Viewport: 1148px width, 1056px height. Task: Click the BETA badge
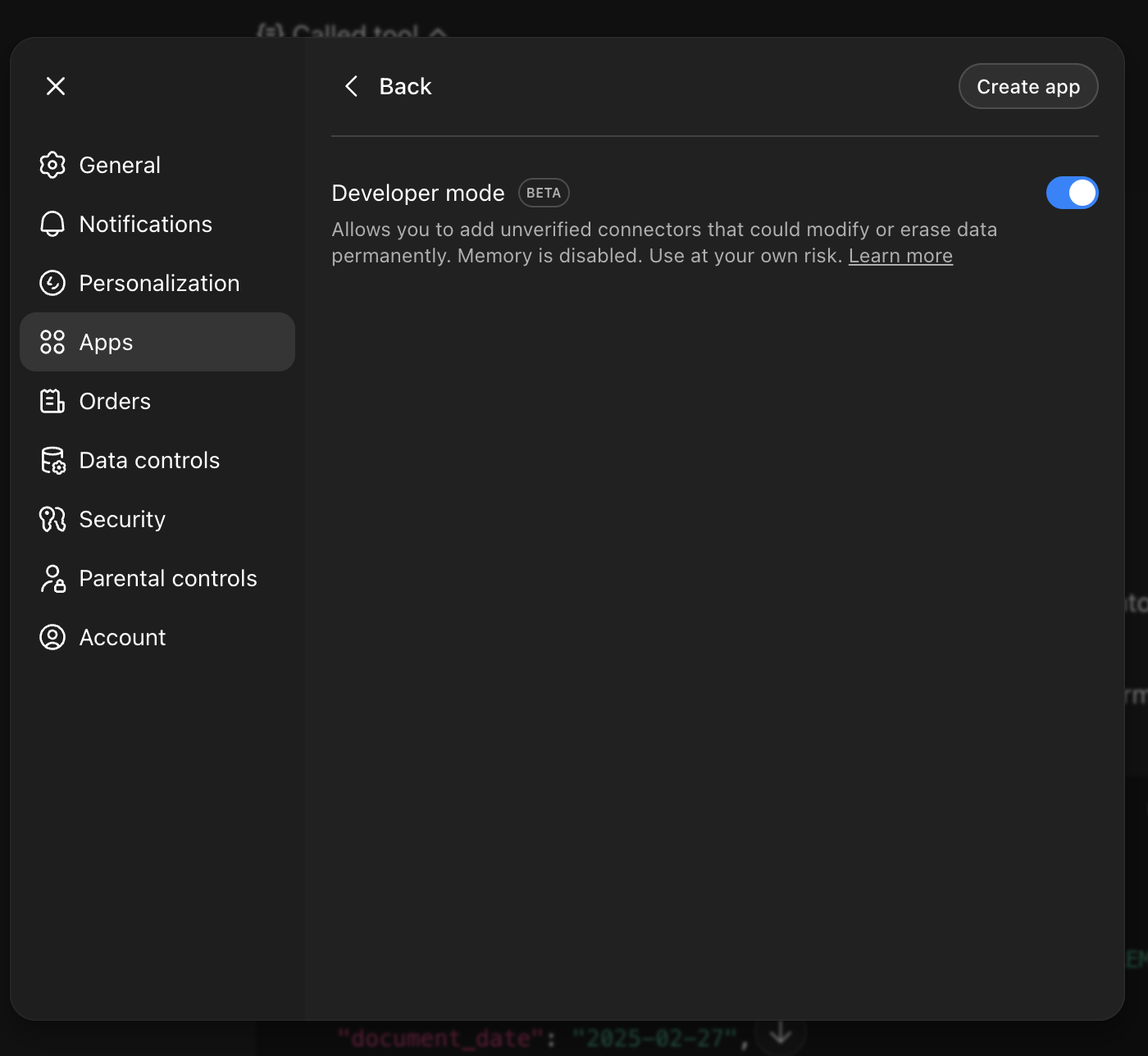[x=544, y=193]
